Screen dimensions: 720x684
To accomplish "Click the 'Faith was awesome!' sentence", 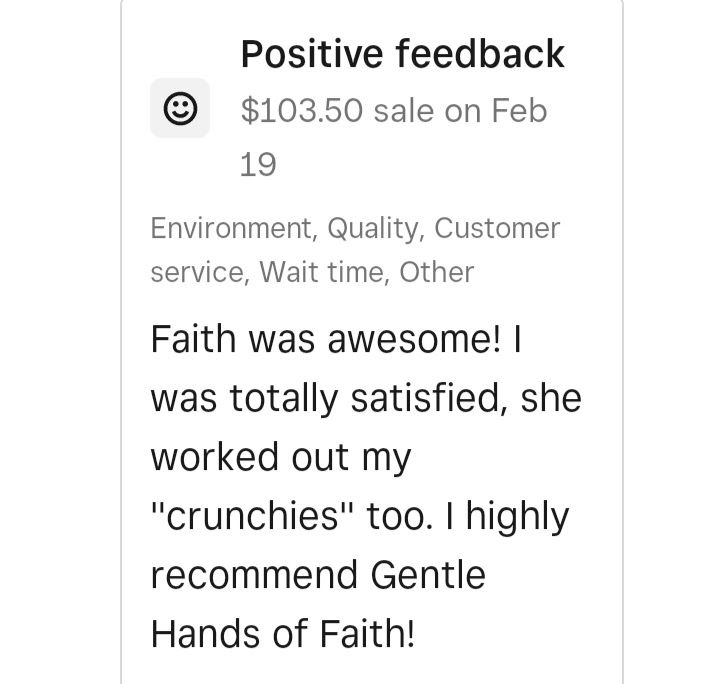I will [x=326, y=339].
